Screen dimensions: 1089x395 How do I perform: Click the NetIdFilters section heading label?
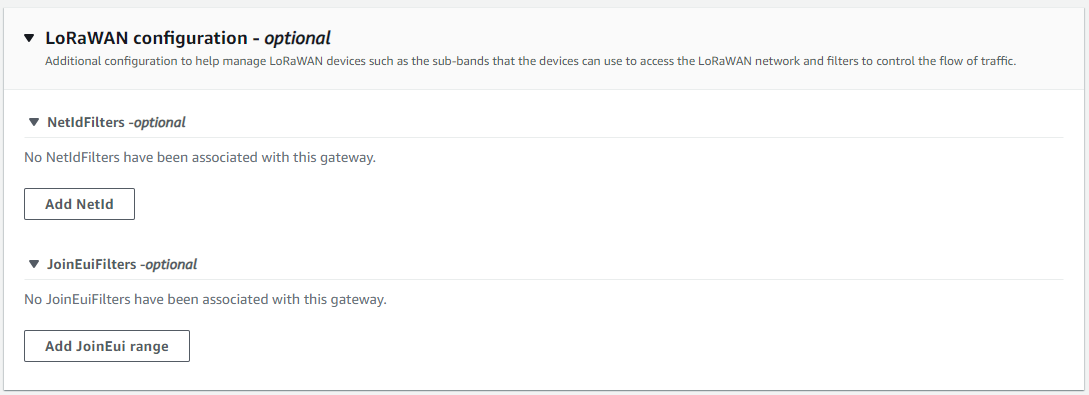pos(116,122)
